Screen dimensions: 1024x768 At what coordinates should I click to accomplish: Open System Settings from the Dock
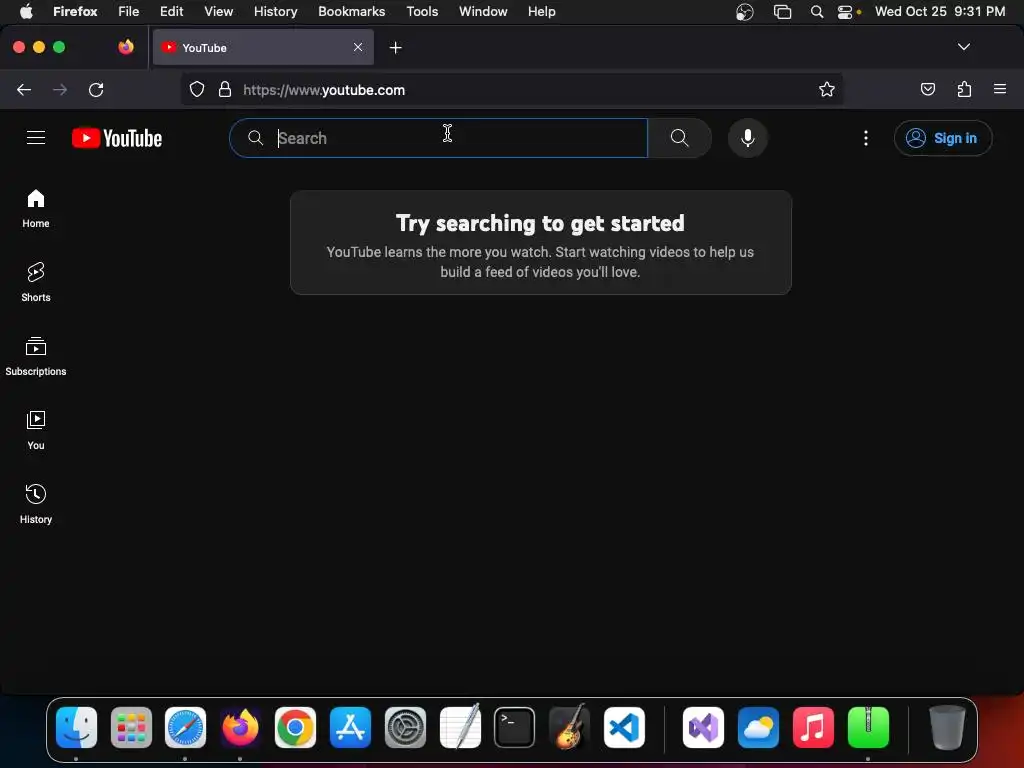(405, 728)
